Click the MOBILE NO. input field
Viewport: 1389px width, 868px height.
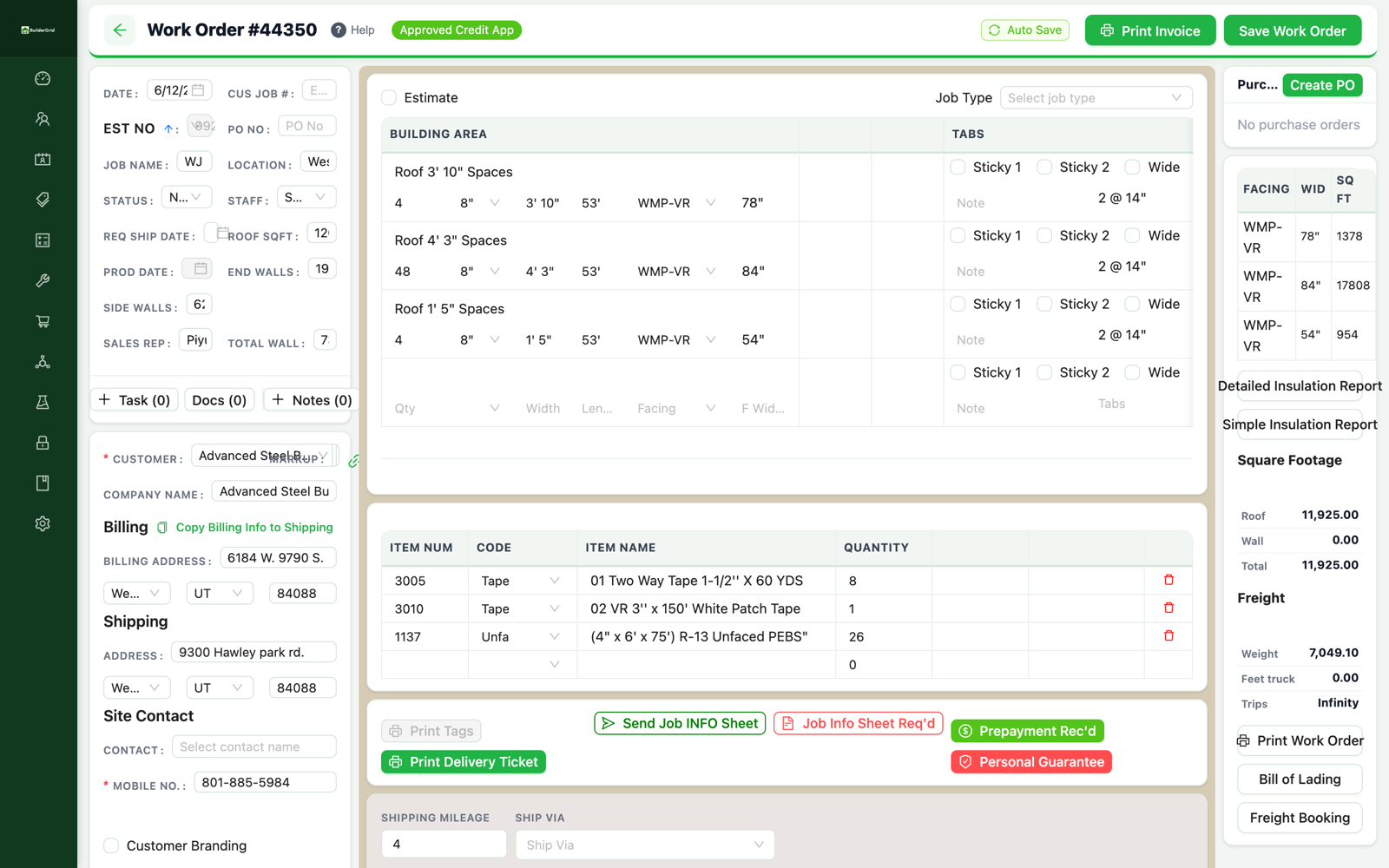(265, 782)
